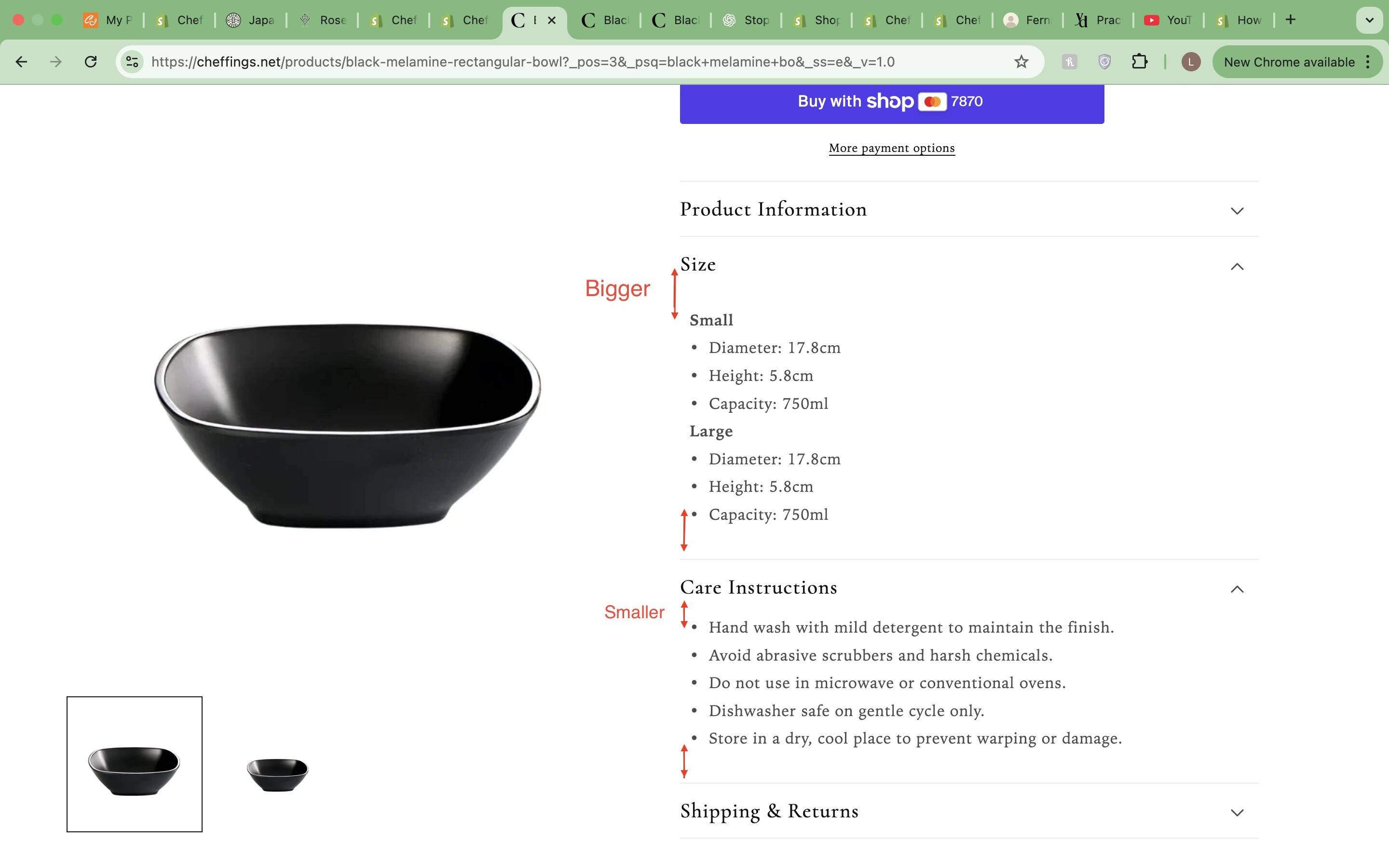The image size is (1389, 868).
Task: Open More payment options link
Action: (891, 148)
